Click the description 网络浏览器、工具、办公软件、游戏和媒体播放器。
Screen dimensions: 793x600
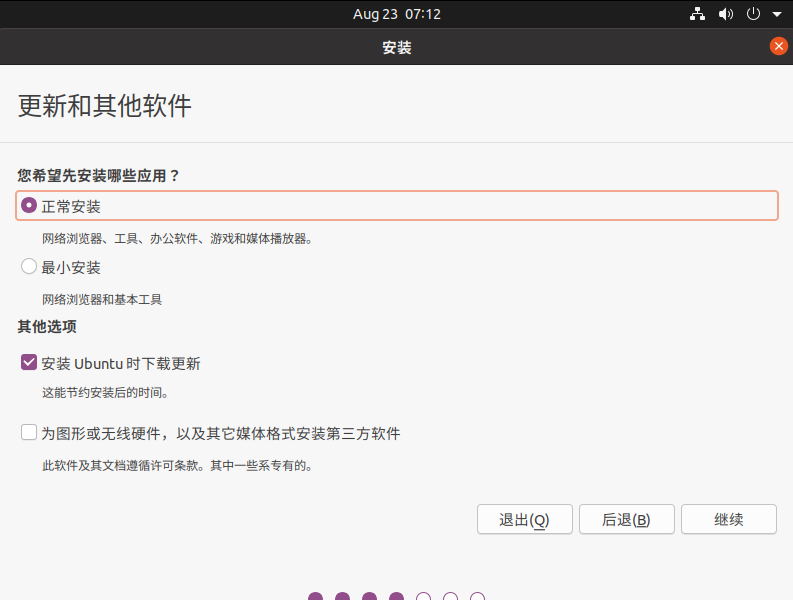[x=177, y=239]
